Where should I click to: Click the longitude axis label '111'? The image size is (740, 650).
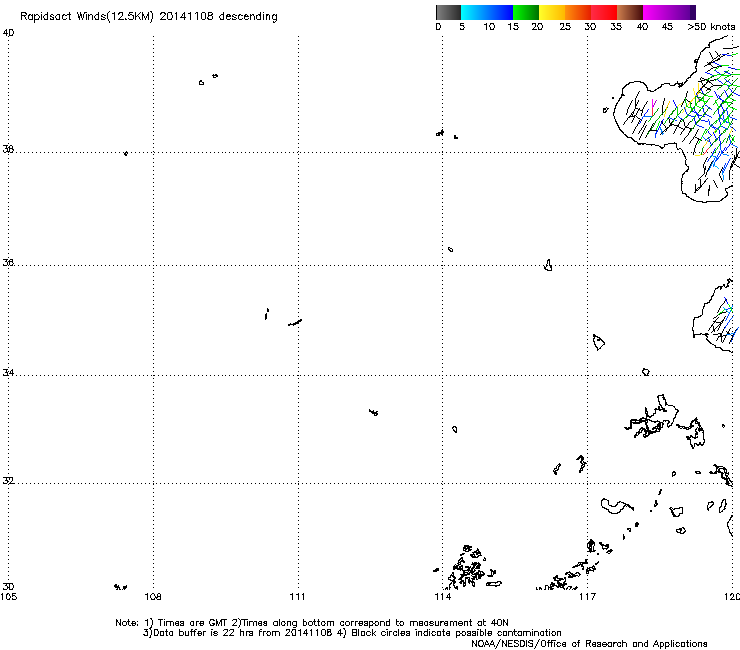click(x=297, y=597)
